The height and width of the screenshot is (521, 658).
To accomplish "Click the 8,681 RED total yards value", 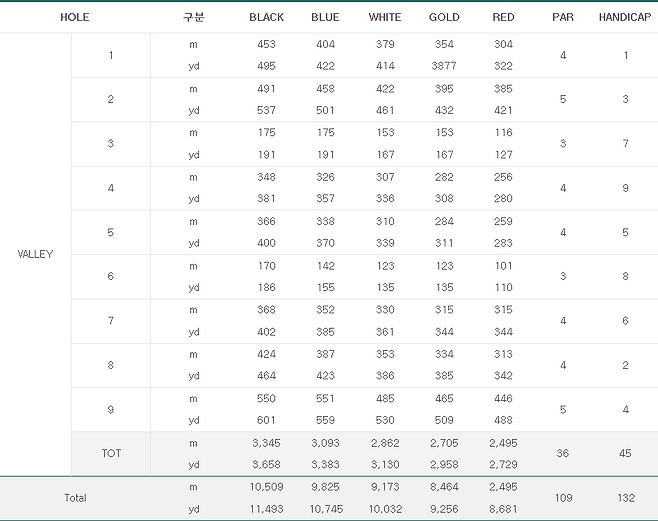I will (x=504, y=508).
